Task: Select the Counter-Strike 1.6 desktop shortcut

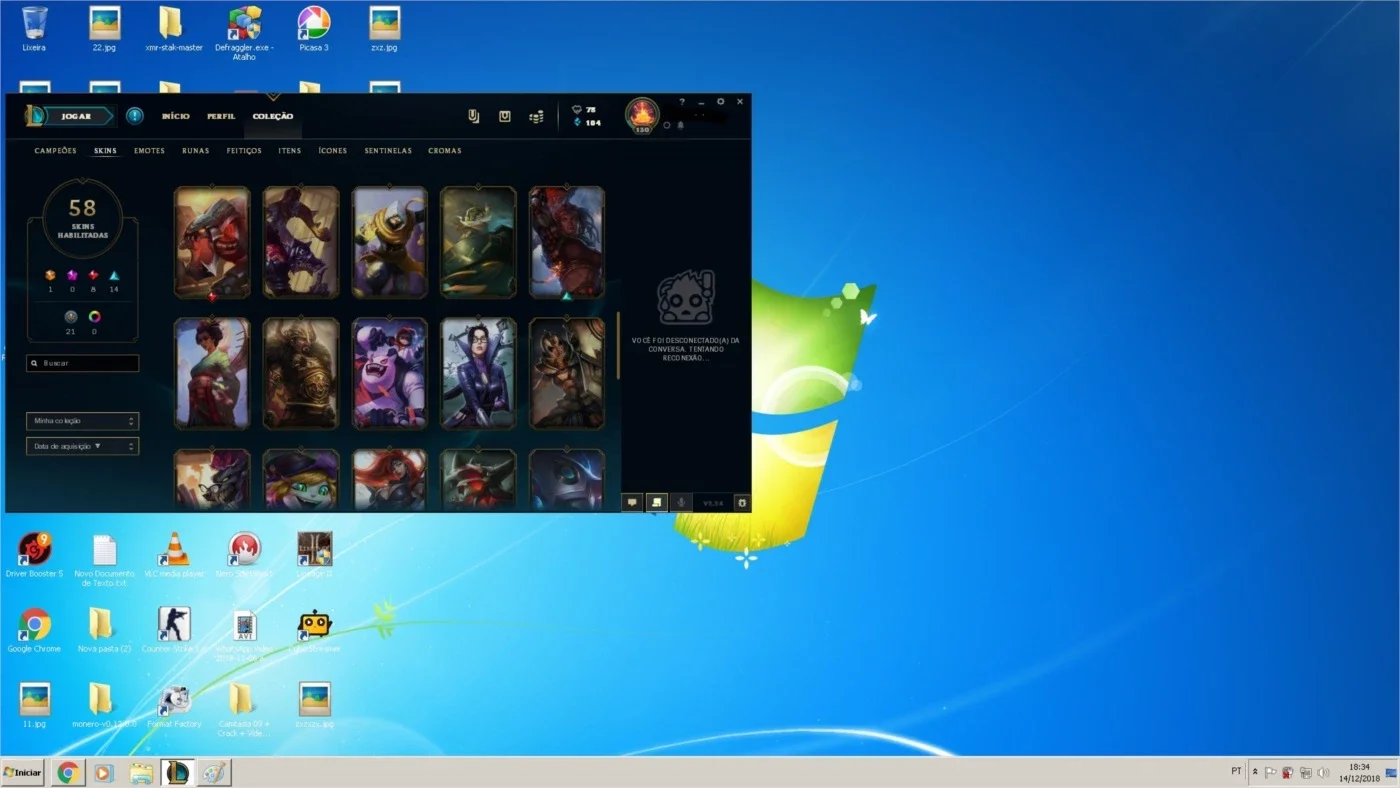Action: coord(174,630)
